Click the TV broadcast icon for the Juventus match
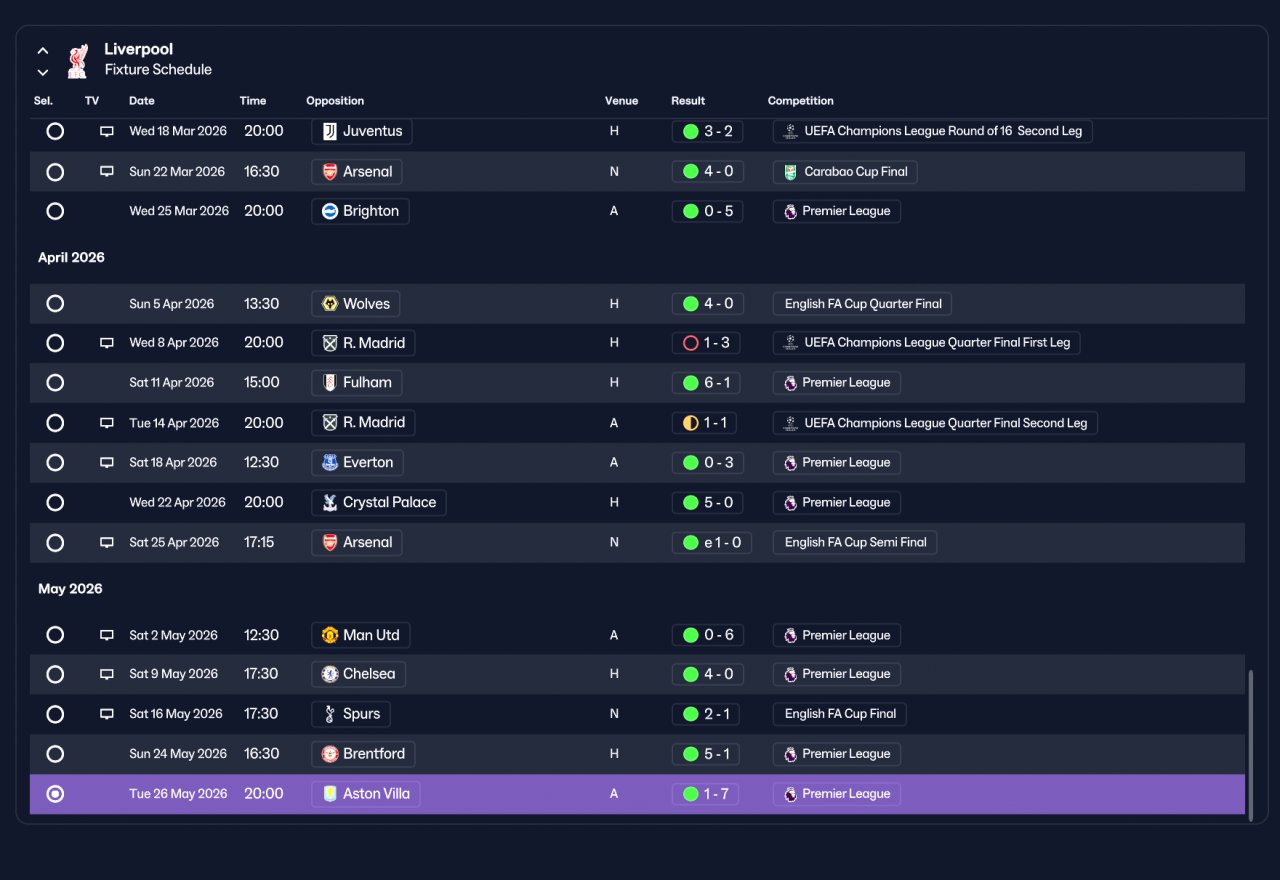Viewport: 1280px width, 880px height. coord(107,131)
